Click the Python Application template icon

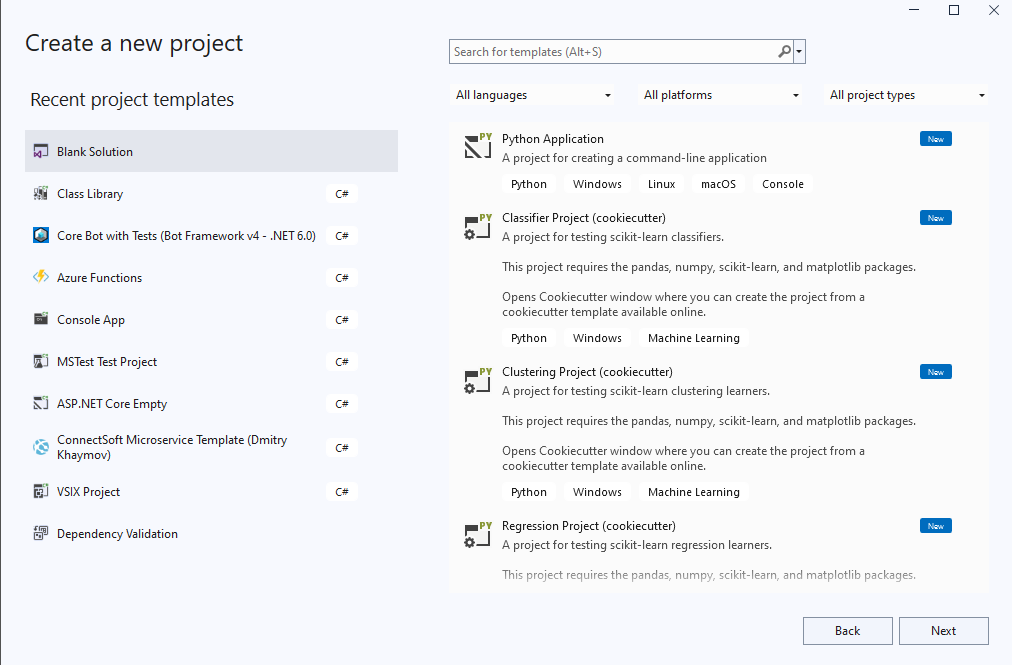(x=477, y=145)
